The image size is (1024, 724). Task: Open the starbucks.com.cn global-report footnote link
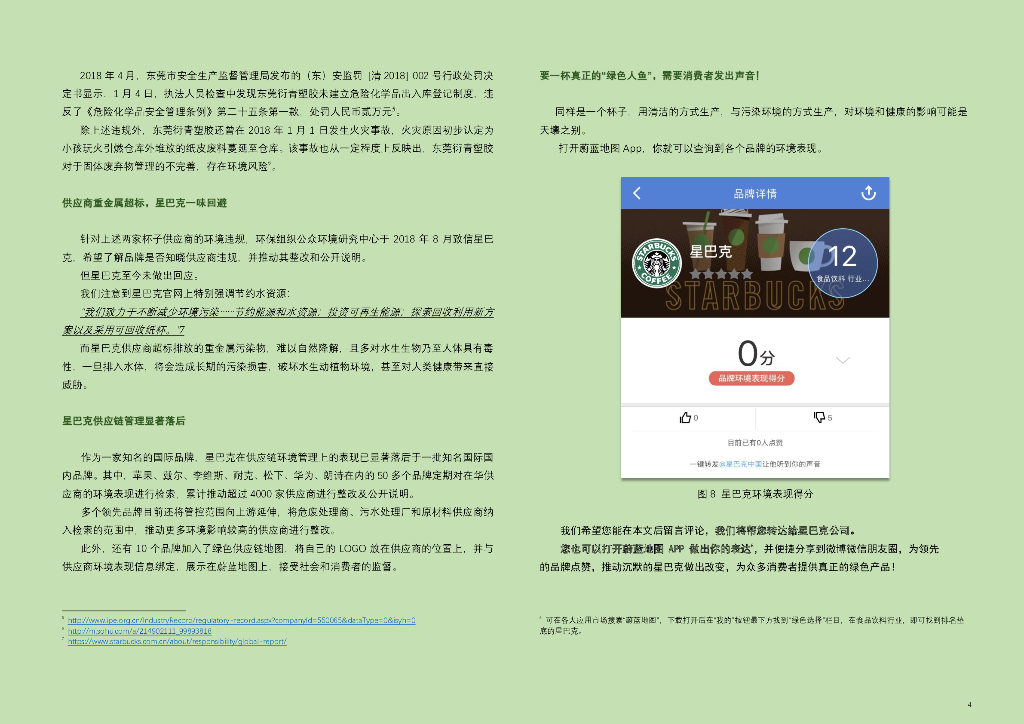177,641
